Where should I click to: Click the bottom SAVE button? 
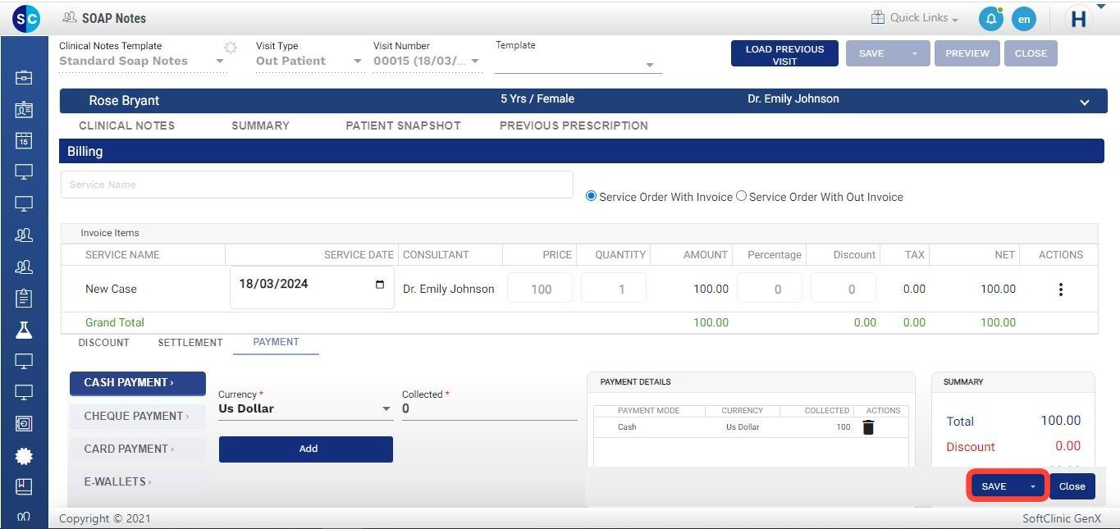996,486
